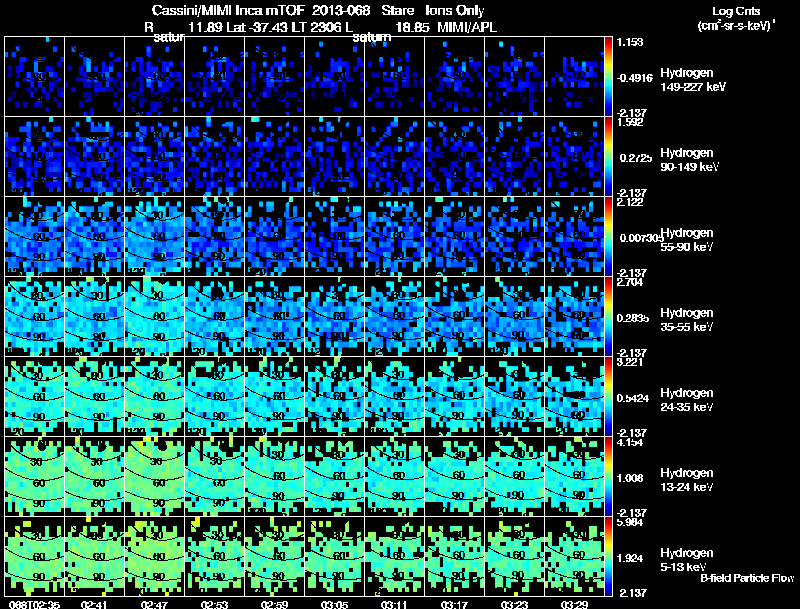Open the 35-55 keV panel at 03:17
The width and height of the screenshot is (800, 609).
[454, 317]
